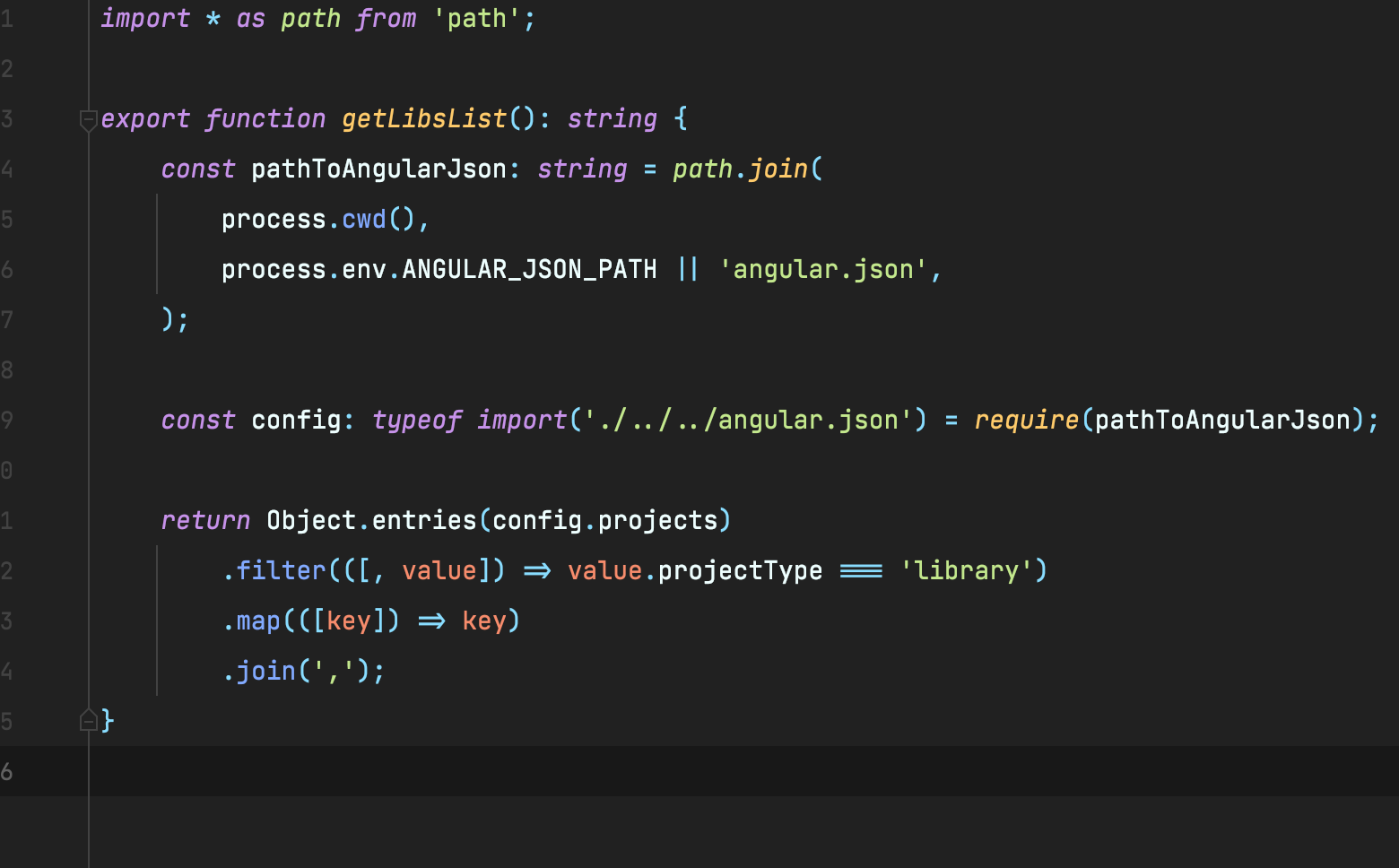Viewport: 1399px width, 868px height.
Task: Click the typeof keyword
Action: (x=417, y=421)
